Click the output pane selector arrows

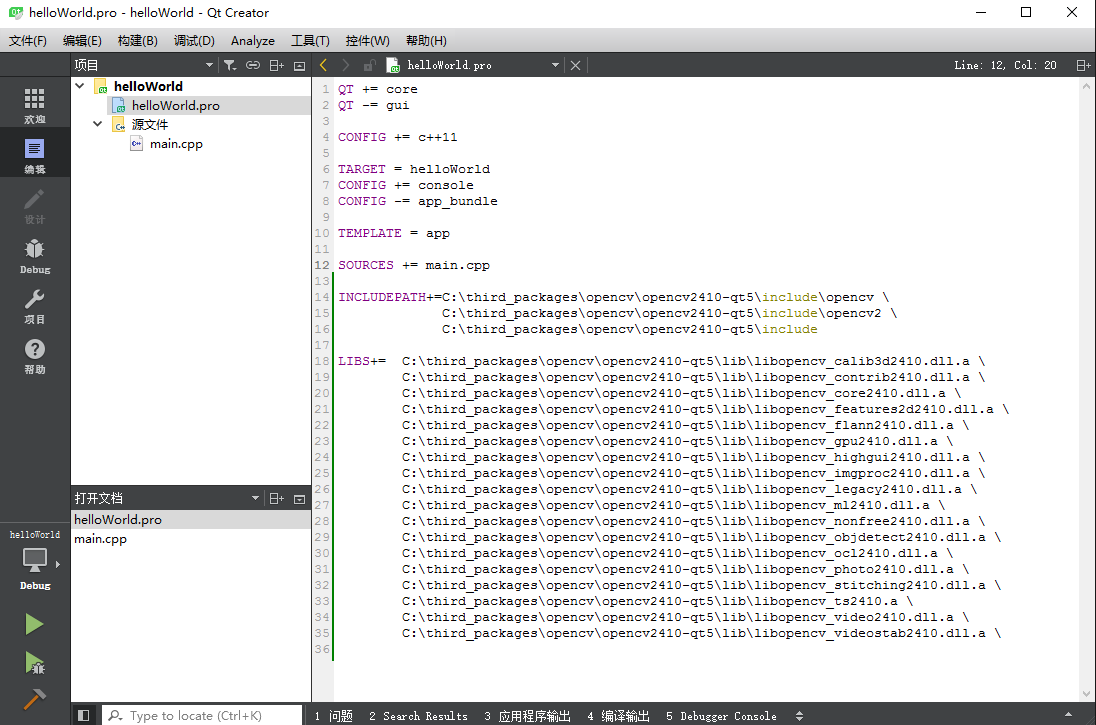click(x=799, y=716)
